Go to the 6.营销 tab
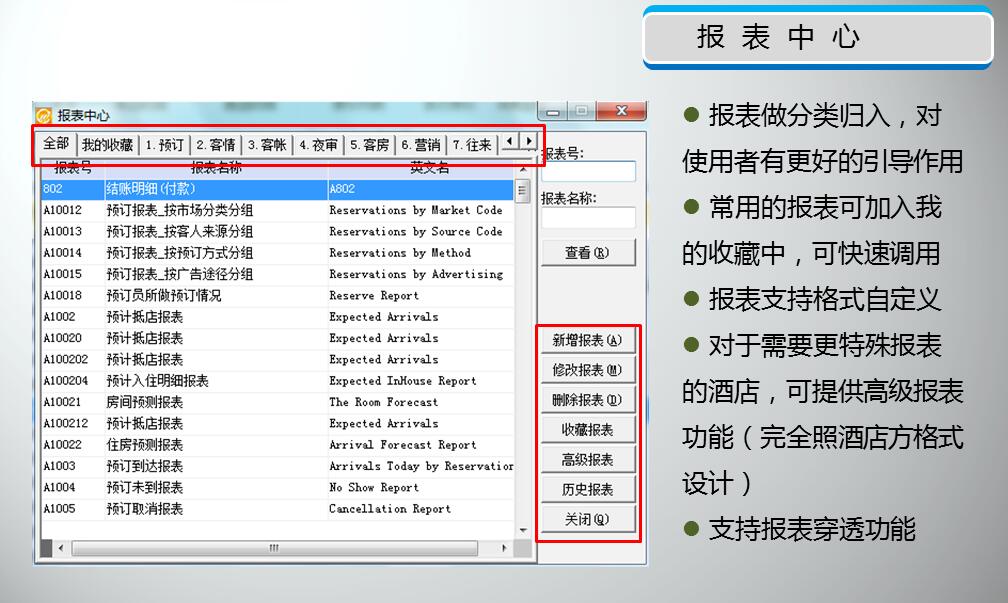 (420, 145)
